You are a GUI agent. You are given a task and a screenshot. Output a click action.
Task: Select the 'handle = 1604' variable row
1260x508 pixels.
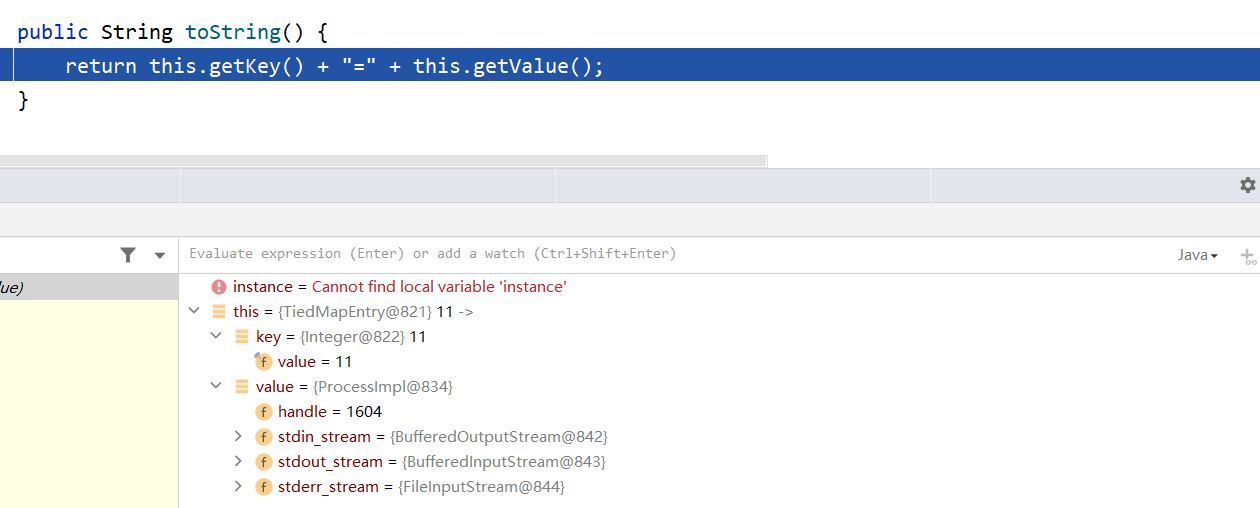click(330, 412)
